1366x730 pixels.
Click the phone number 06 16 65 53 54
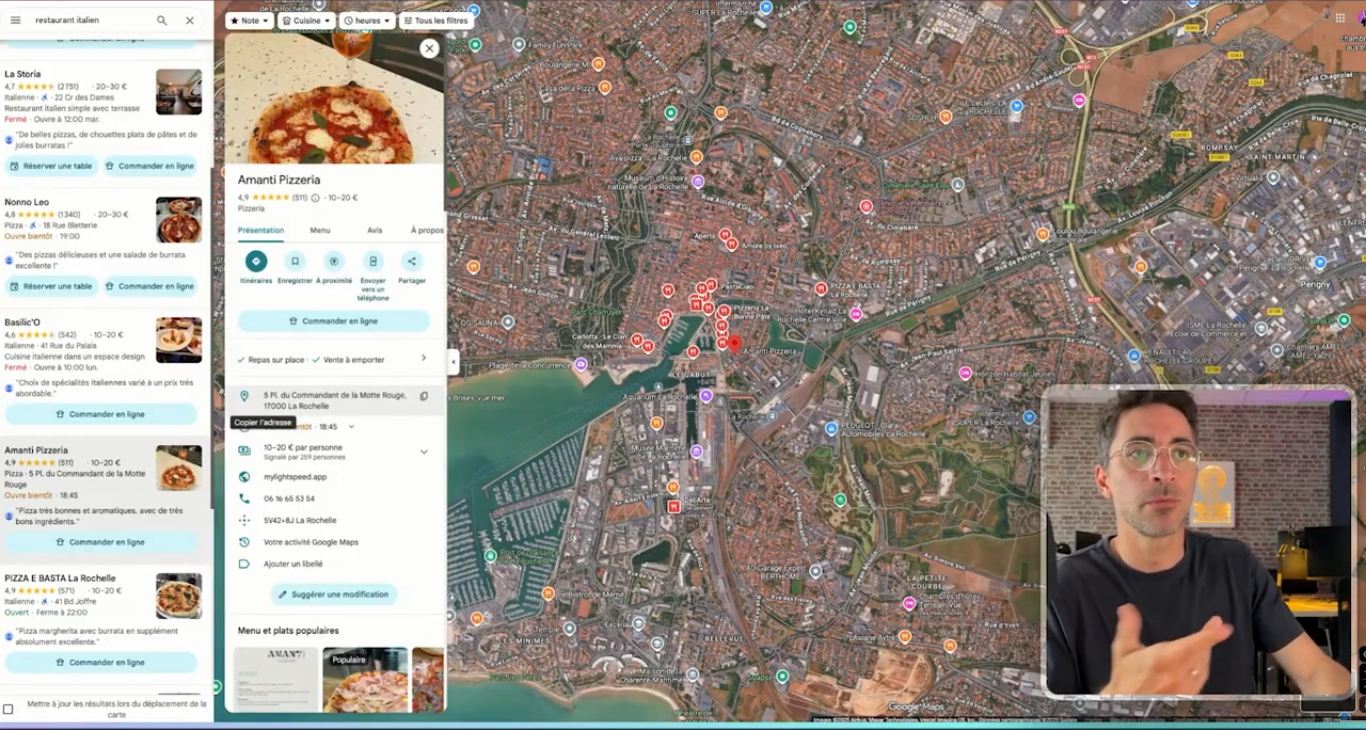point(289,498)
